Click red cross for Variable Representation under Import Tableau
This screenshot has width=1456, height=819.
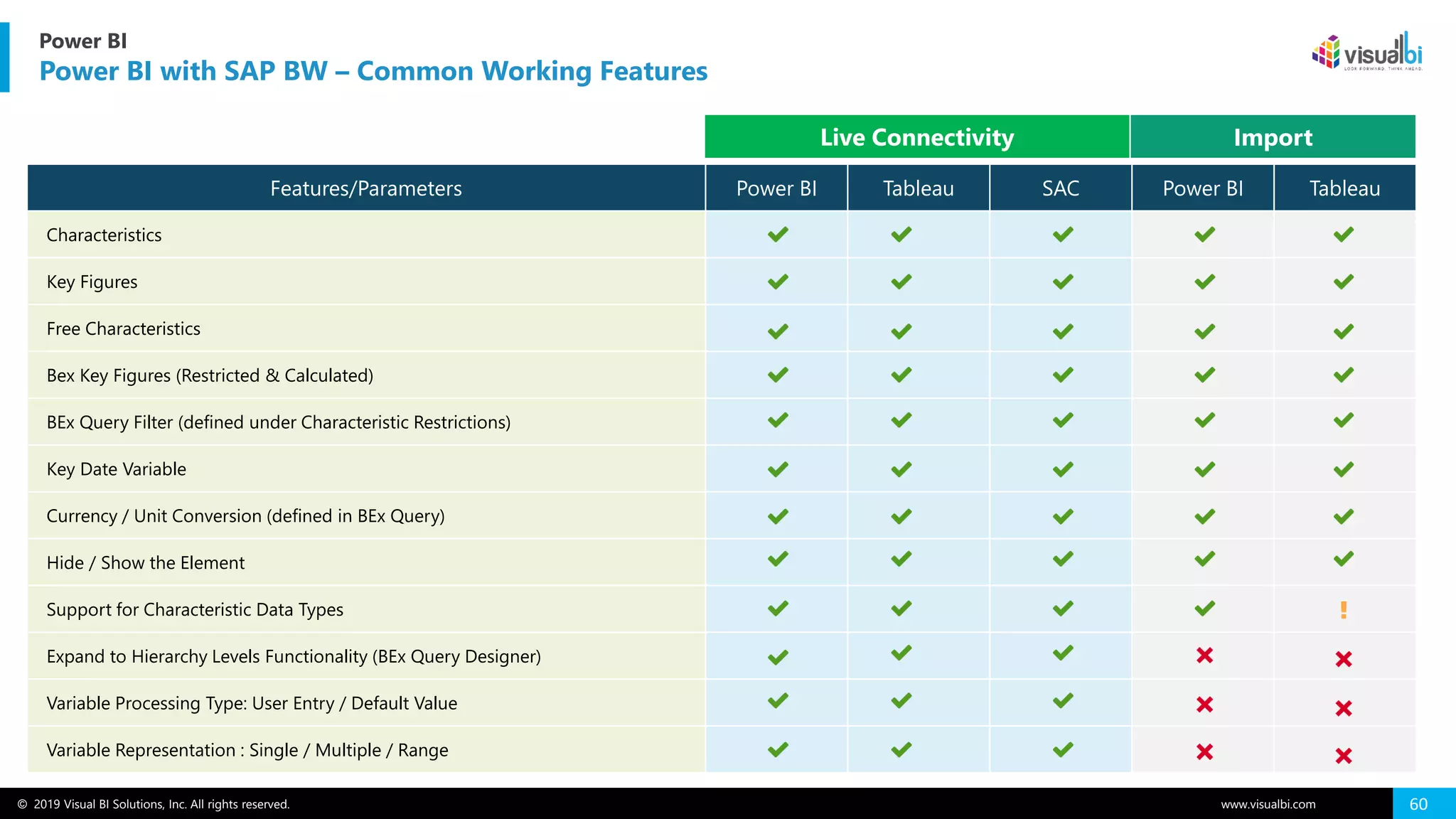1344,756
